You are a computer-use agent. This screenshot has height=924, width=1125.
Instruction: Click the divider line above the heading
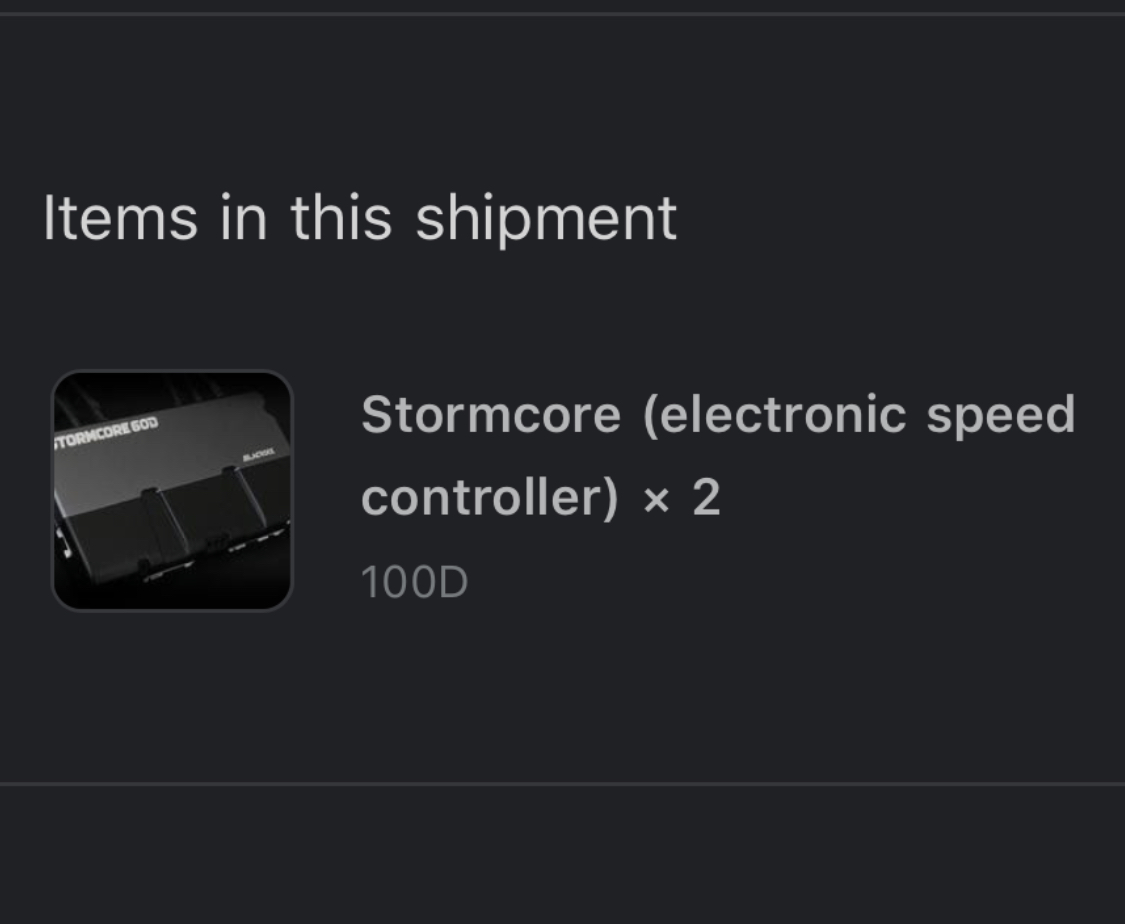coord(562,14)
